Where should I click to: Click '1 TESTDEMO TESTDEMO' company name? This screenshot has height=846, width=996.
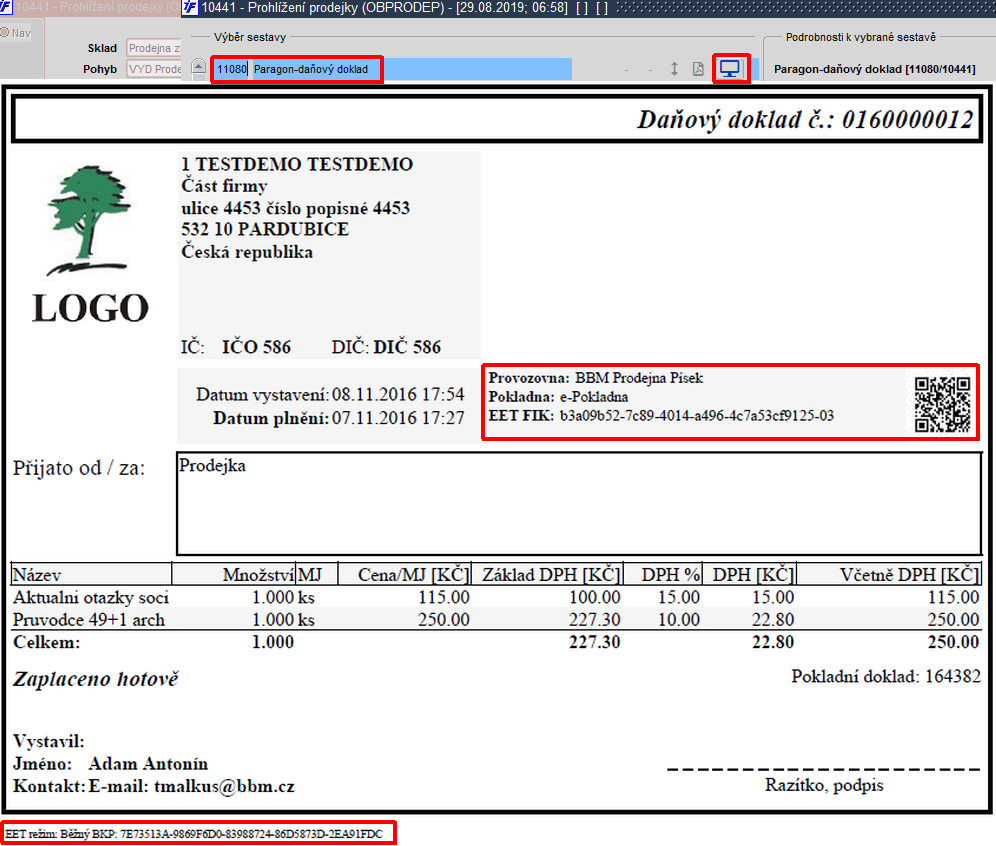(x=297, y=164)
